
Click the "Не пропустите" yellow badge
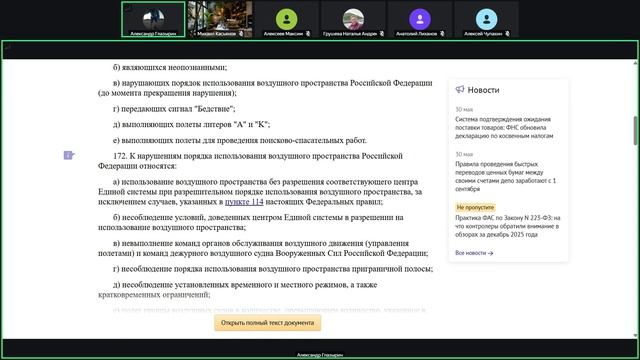tap(475, 207)
